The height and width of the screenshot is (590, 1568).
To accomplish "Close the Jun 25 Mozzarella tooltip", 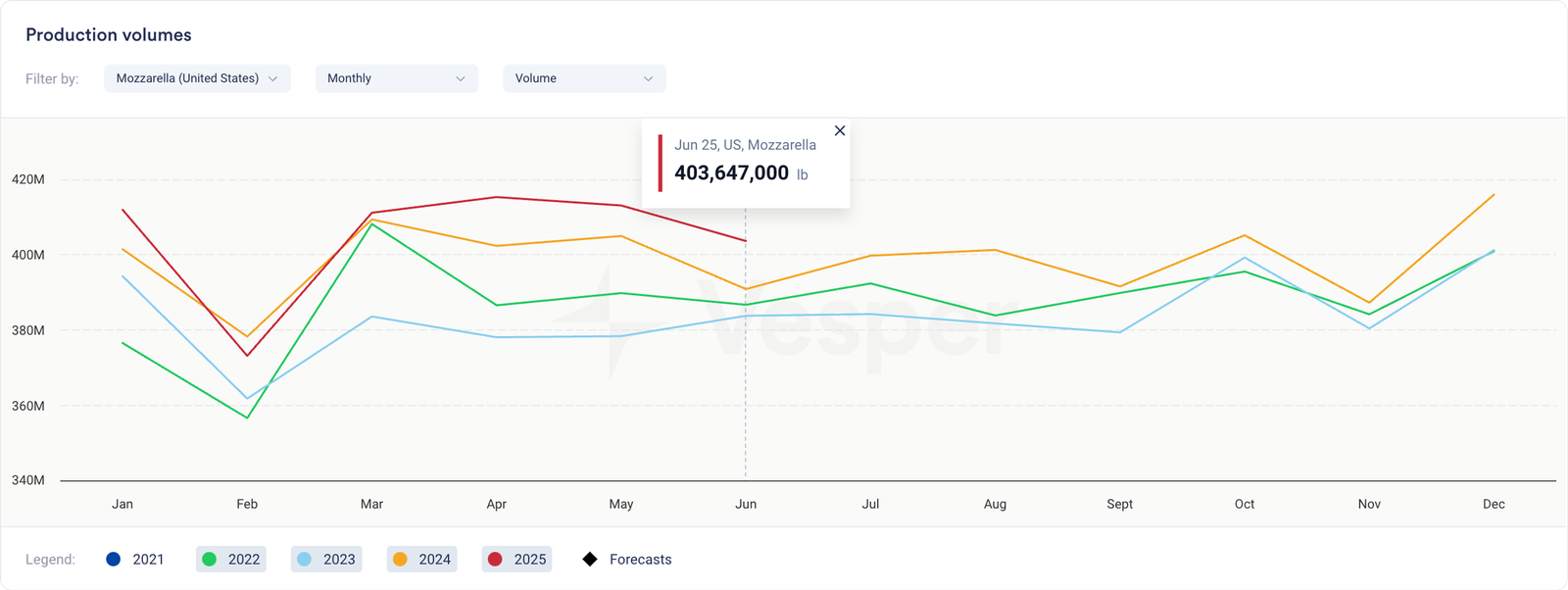I will (839, 130).
